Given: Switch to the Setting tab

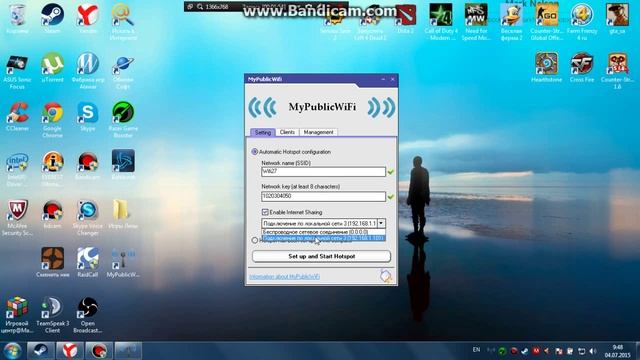Looking at the screenshot, I should tap(263, 132).
